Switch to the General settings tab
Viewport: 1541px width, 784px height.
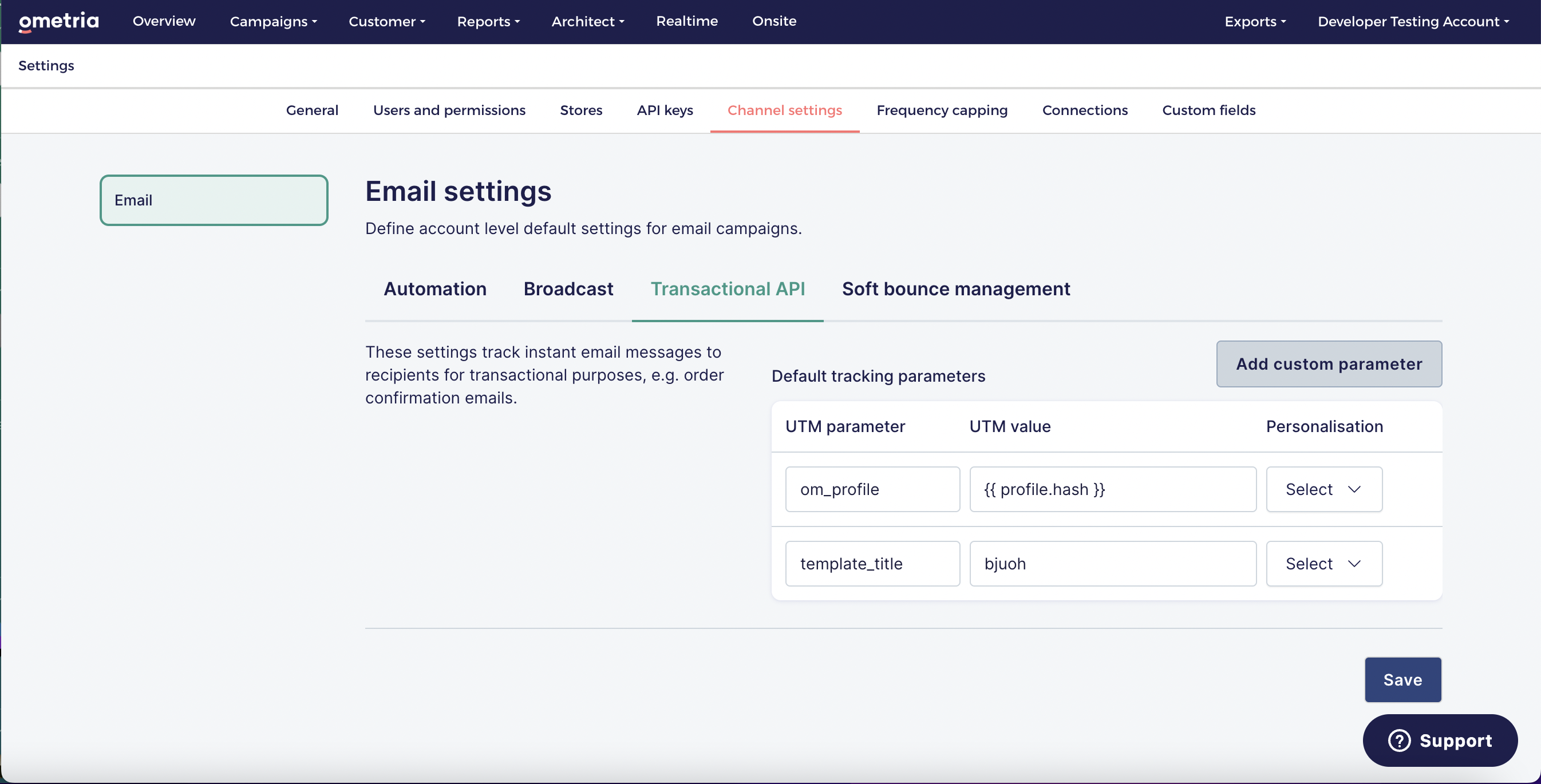coord(313,110)
